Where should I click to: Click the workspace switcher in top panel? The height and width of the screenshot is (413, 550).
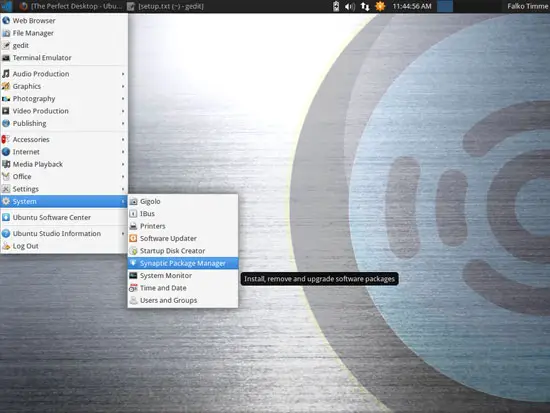tap(444, 6)
